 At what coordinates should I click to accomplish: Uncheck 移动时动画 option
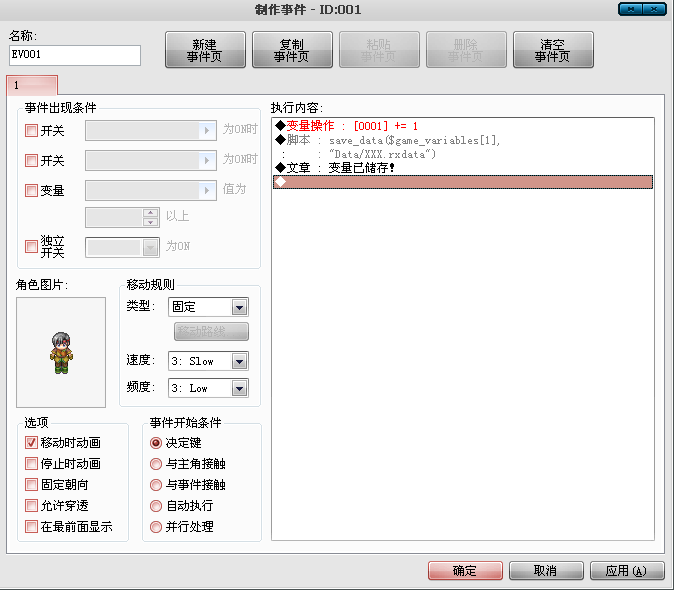(x=31, y=443)
